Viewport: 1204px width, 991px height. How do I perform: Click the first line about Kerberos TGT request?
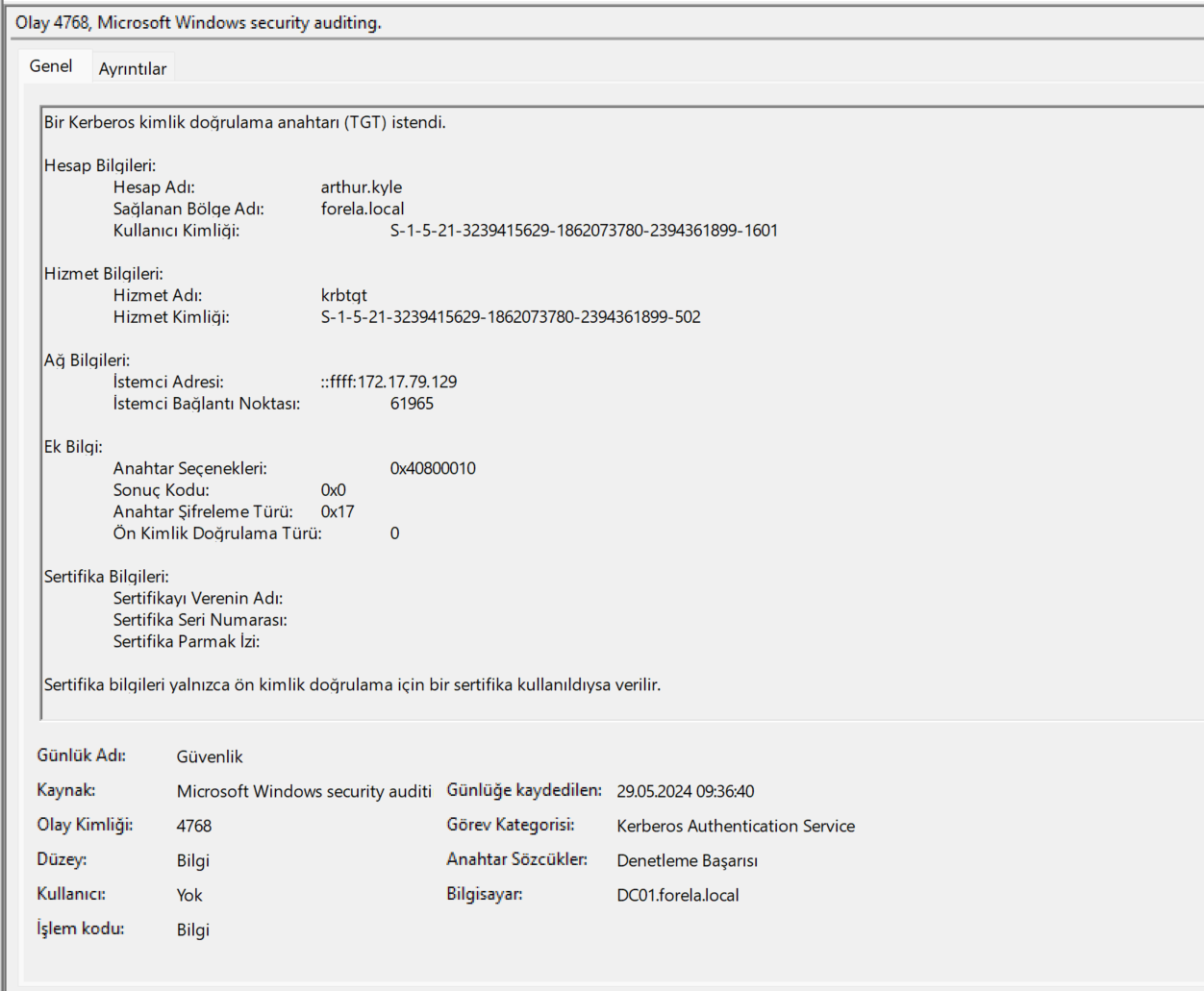[245, 122]
